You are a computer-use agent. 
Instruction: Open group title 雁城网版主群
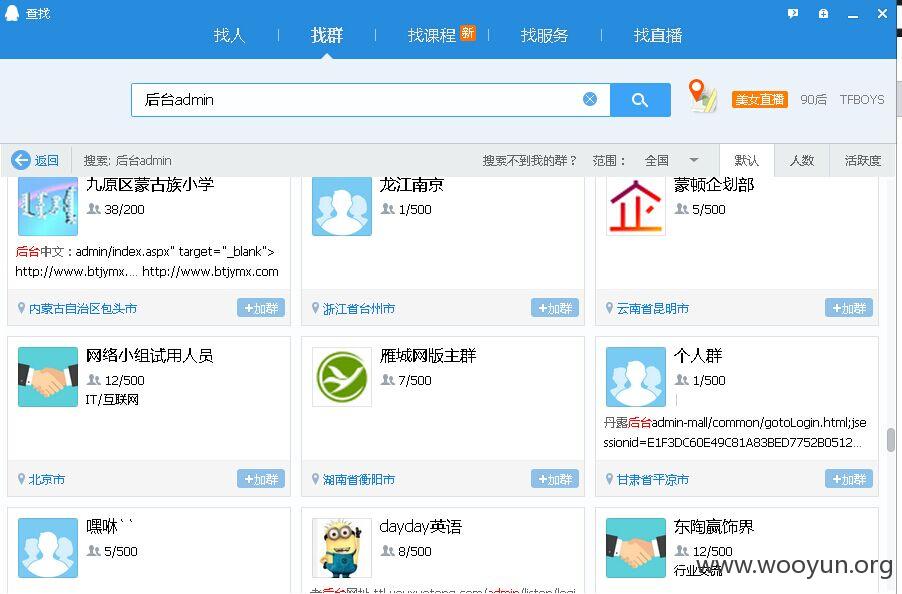pyautogui.click(x=428, y=355)
